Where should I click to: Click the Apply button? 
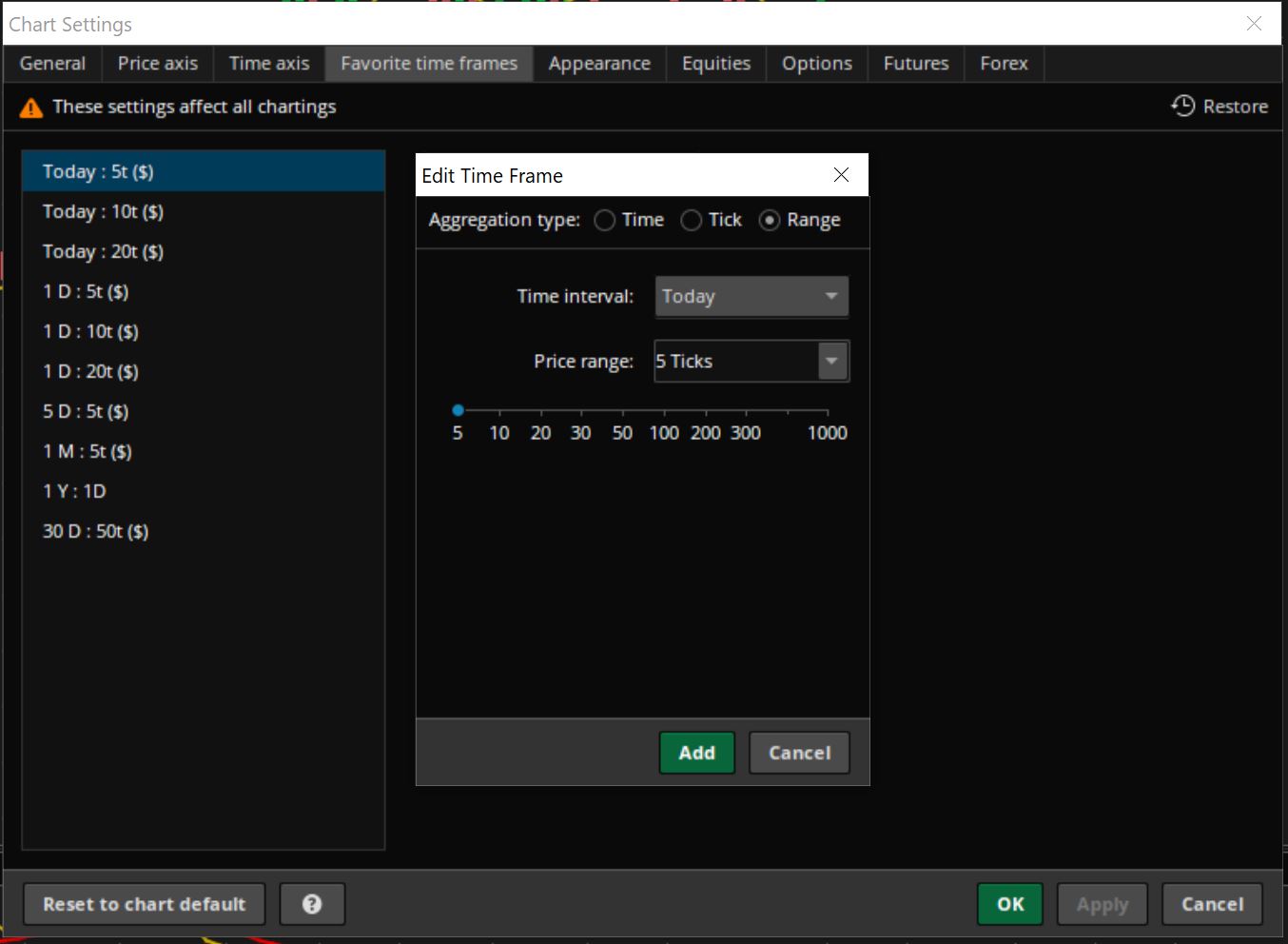[x=1103, y=904]
